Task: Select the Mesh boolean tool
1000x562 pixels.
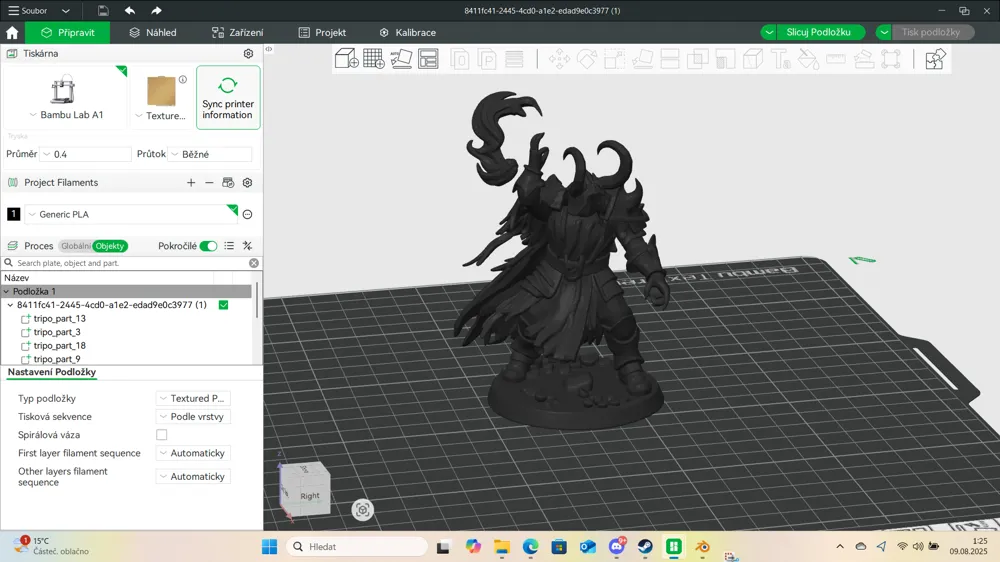Action: coord(698,59)
